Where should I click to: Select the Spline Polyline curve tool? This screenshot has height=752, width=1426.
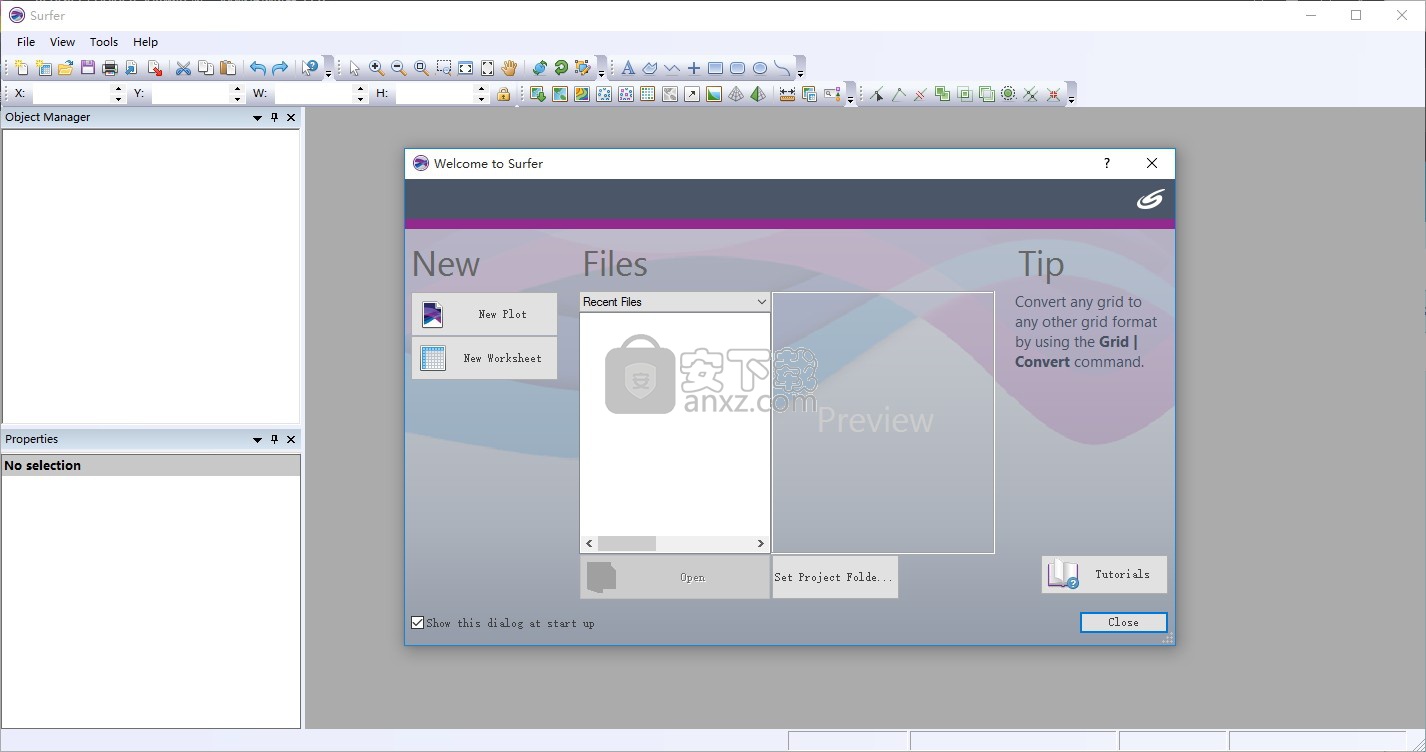point(782,68)
